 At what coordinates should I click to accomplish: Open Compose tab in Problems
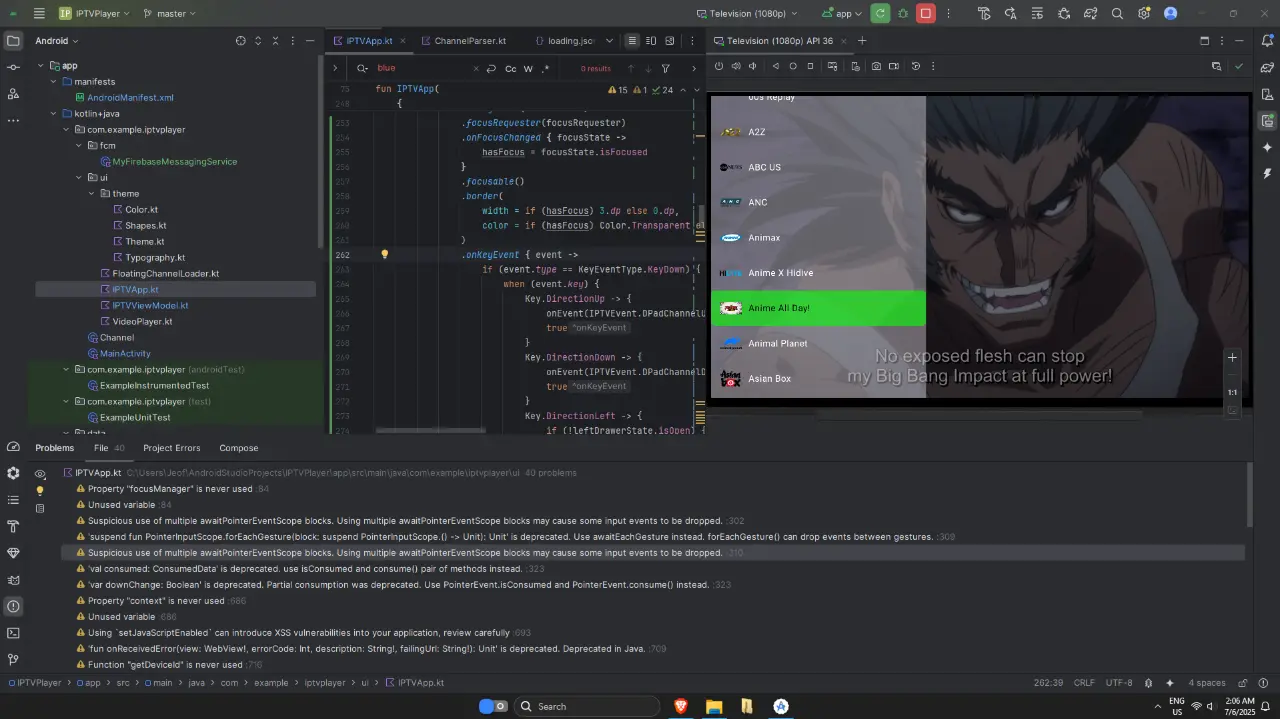pyautogui.click(x=239, y=448)
